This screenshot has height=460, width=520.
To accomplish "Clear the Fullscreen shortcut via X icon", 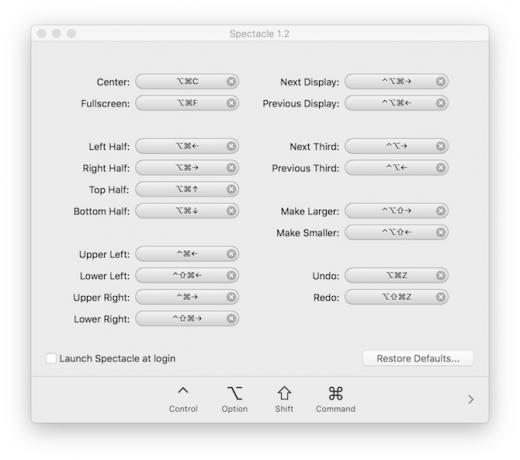I will click(231, 103).
